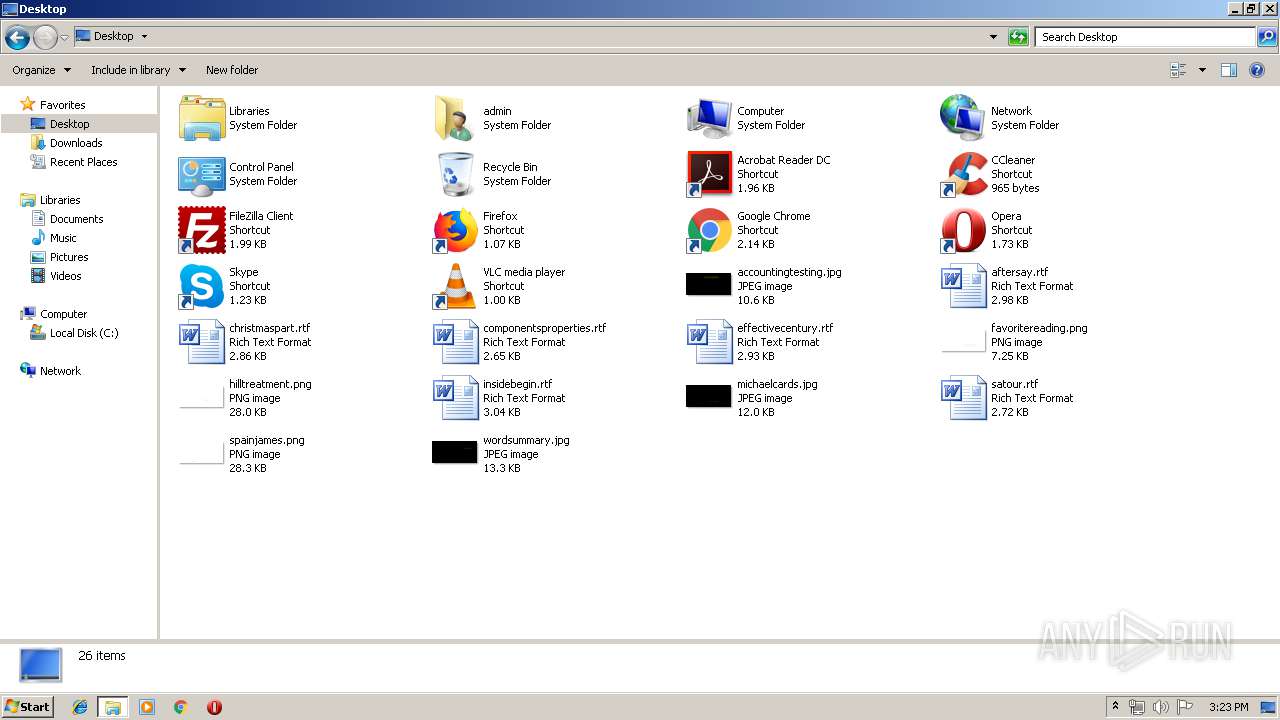Select Computer in the navigation pane
The height and width of the screenshot is (720, 1280).
[x=54, y=314]
